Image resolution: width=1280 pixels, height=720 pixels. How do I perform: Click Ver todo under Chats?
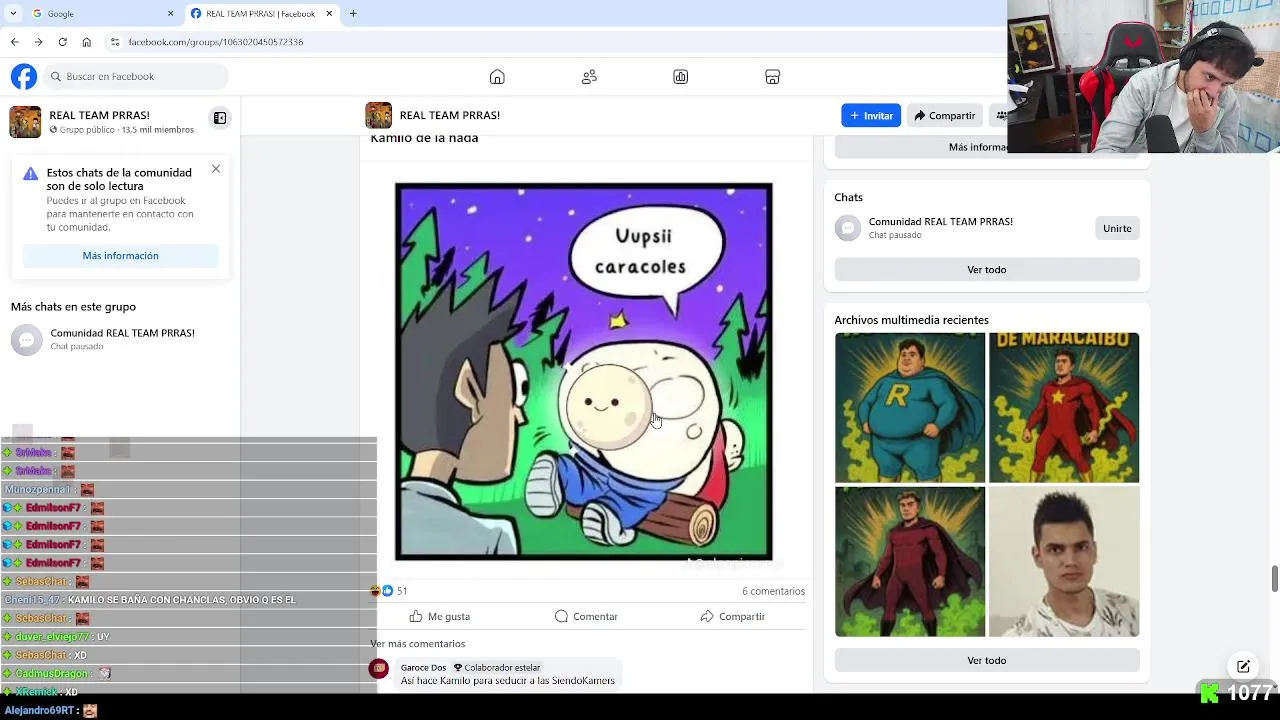pos(987,270)
